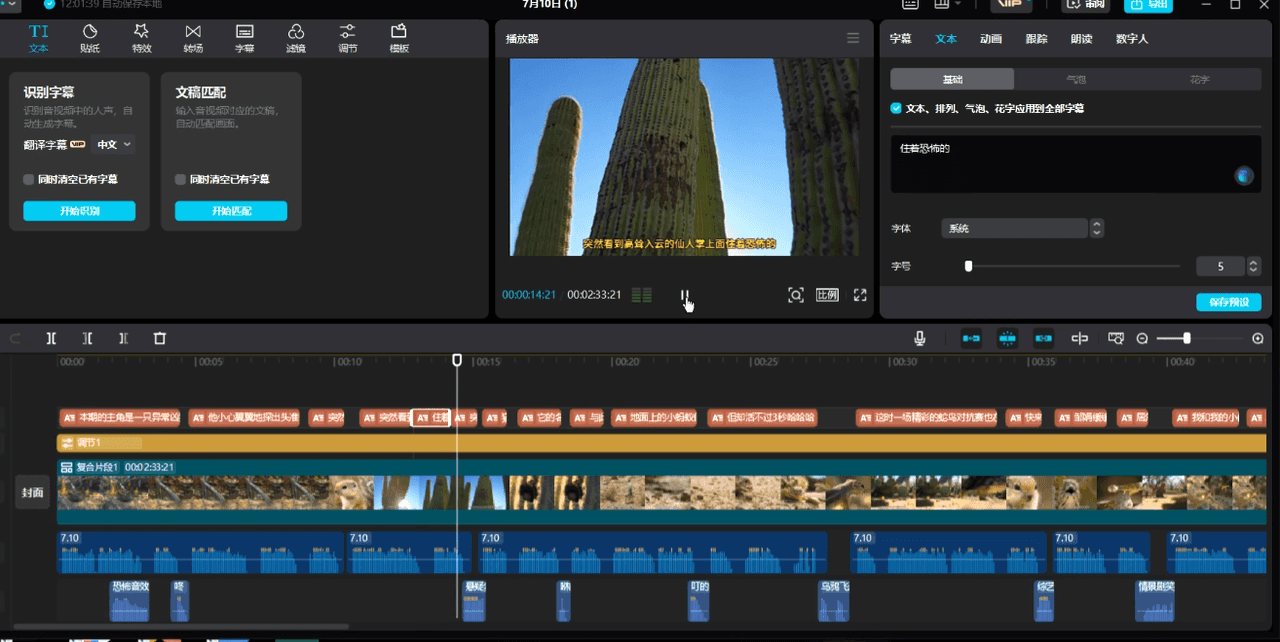Click the AI globe icon in text box

click(1243, 176)
